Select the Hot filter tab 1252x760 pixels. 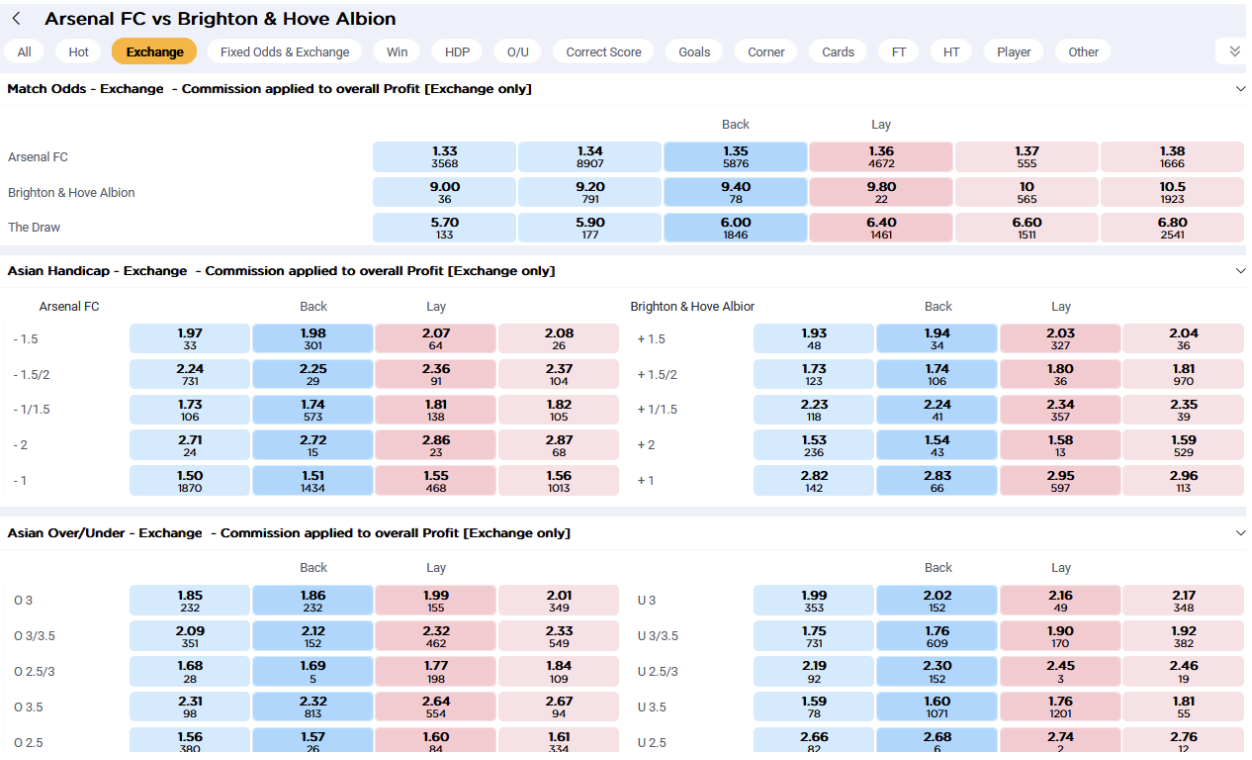79,52
